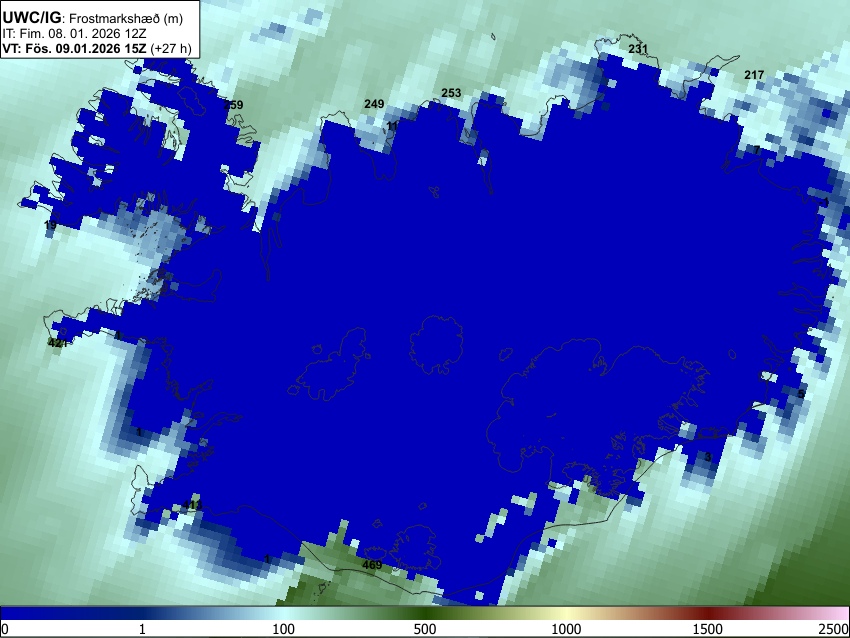Click the map value label '7'
The width and height of the screenshot is (850, 638).
[x=757, y=150]
